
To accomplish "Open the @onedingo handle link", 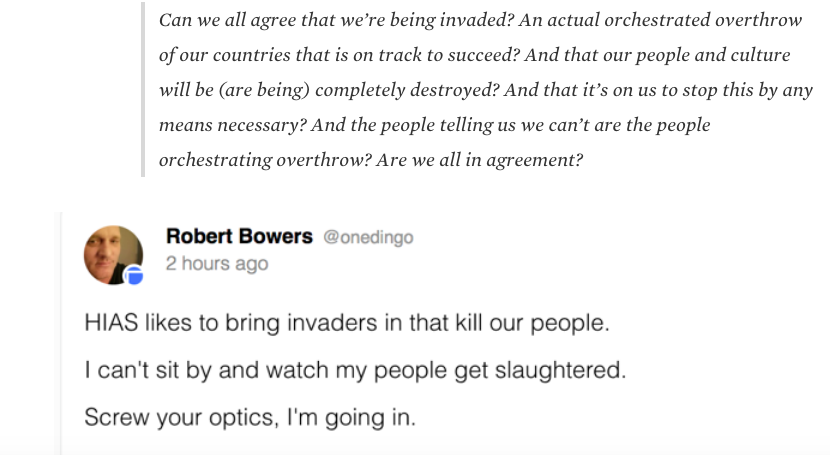I will [368, 238].
